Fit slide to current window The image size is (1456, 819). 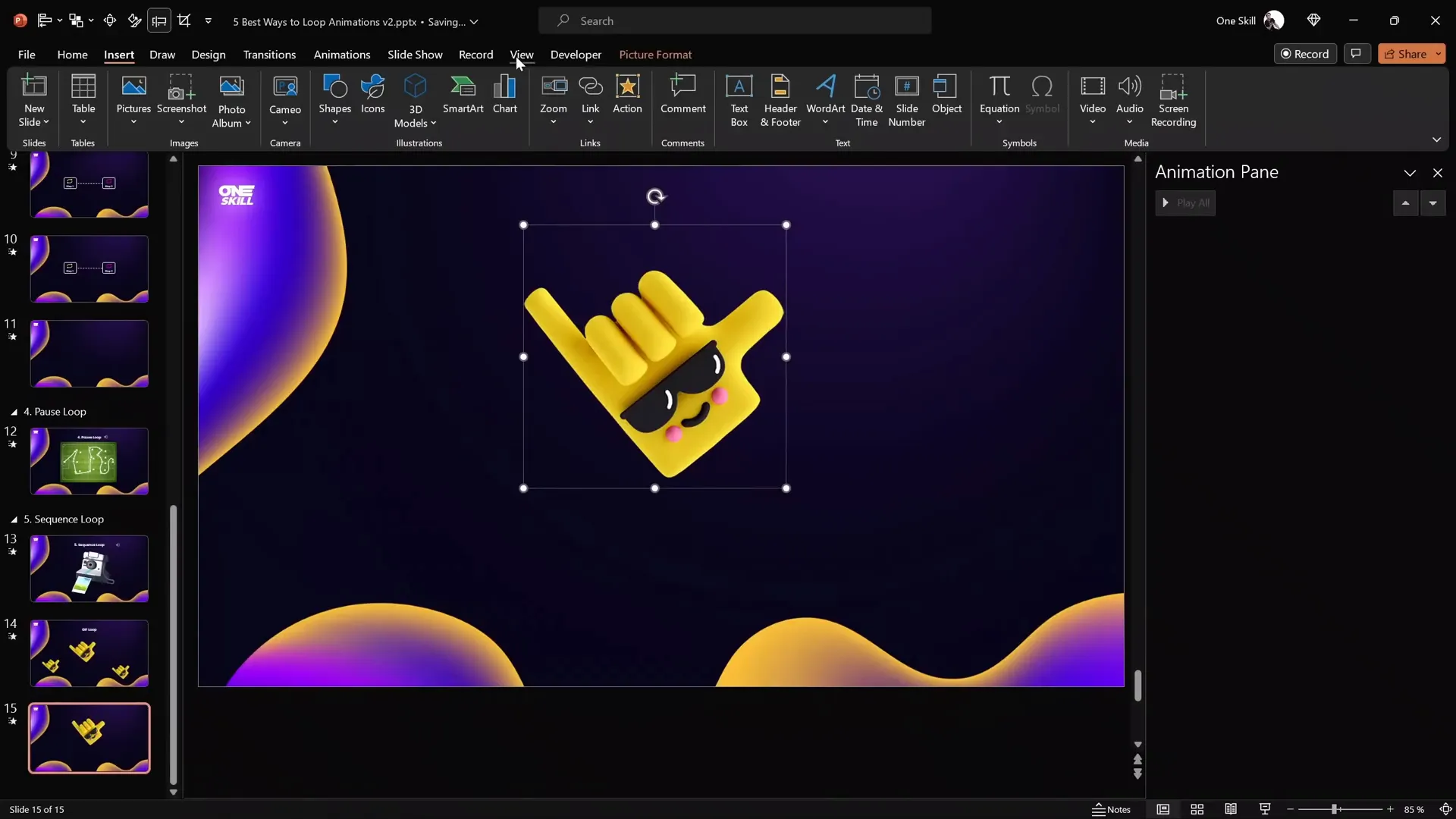coord(1445,809)
